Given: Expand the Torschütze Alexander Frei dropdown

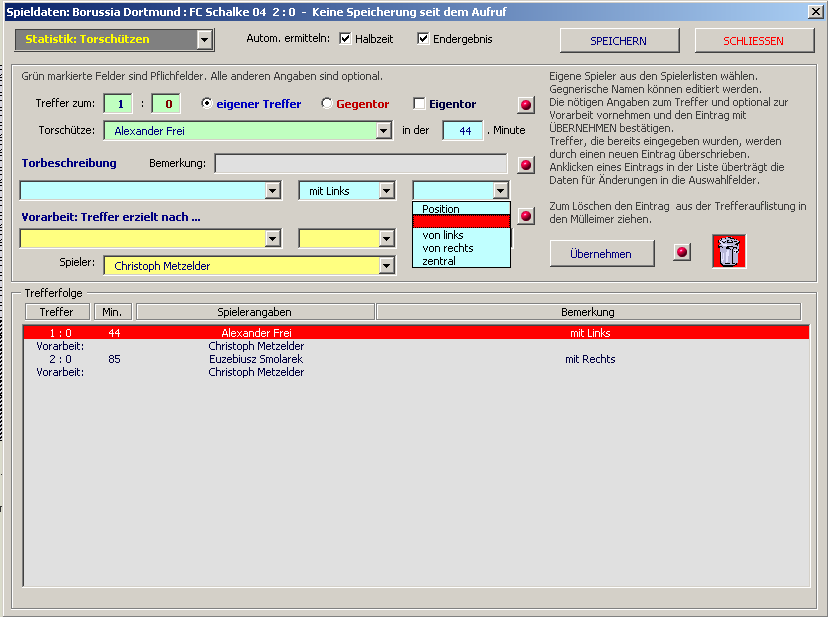Looking at the screenshot, I should pyautogui.click(x=384, y=130).
